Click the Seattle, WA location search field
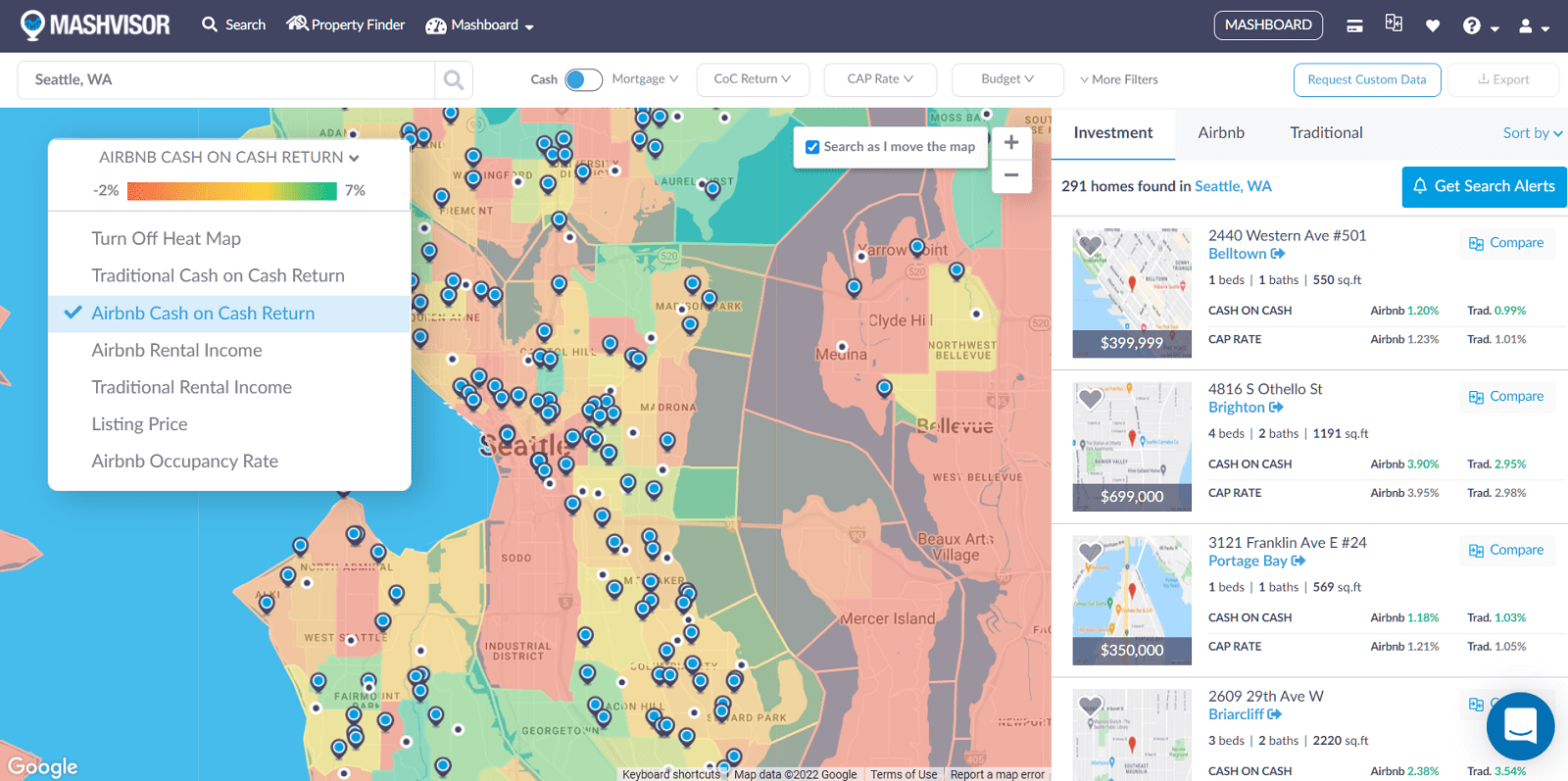The width and height of the screenshot is (1568, 781). click(226, 79)
